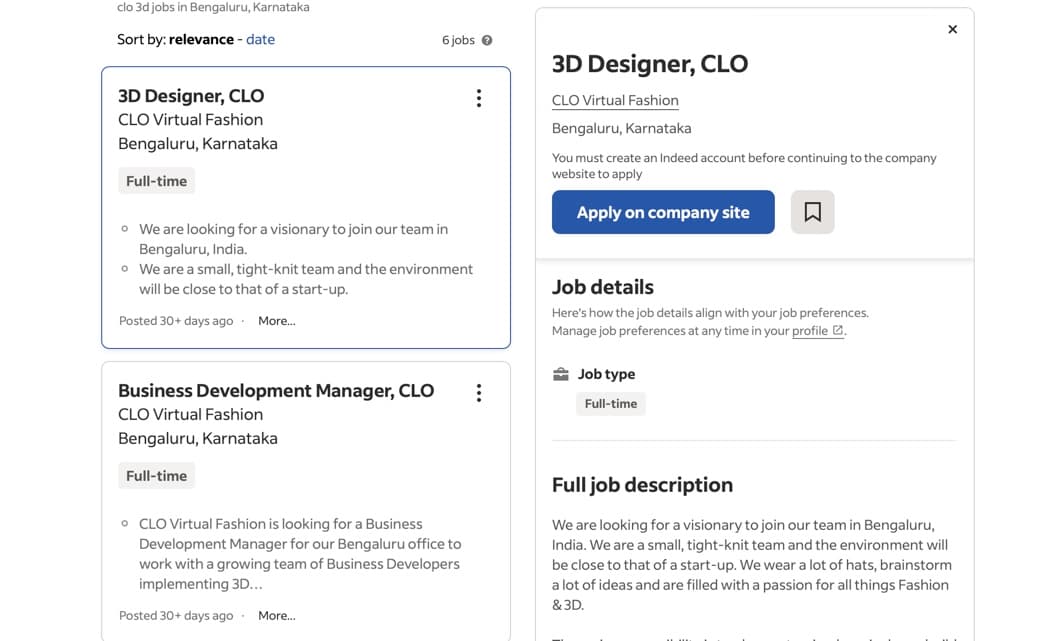Sort job results by relevance
The width and height of the screenshot is (1058, 641).
click(x=201, y=39)
